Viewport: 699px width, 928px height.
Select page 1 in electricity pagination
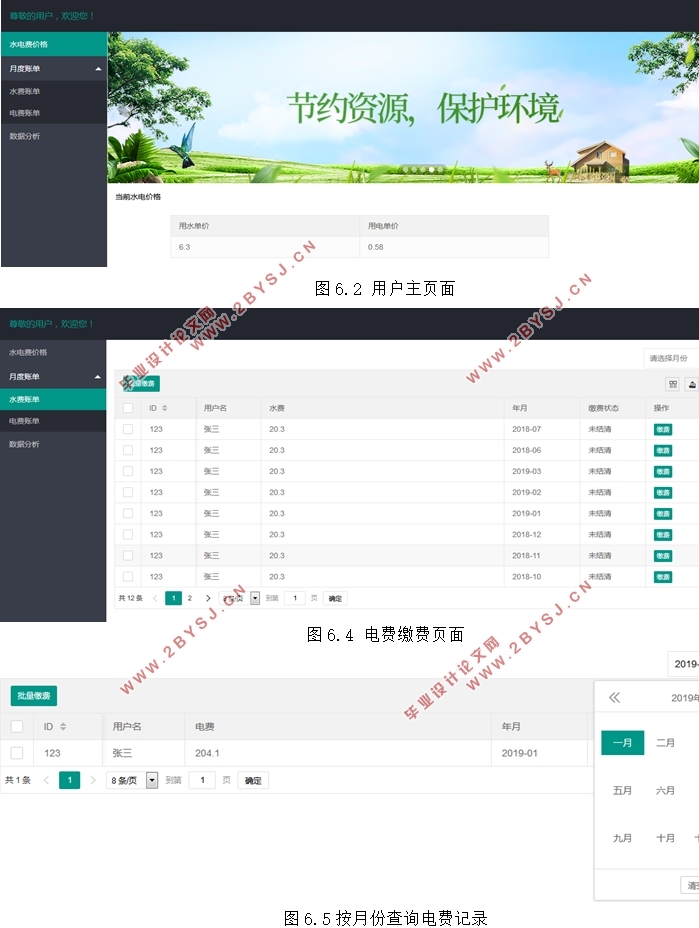coord(69,780)
